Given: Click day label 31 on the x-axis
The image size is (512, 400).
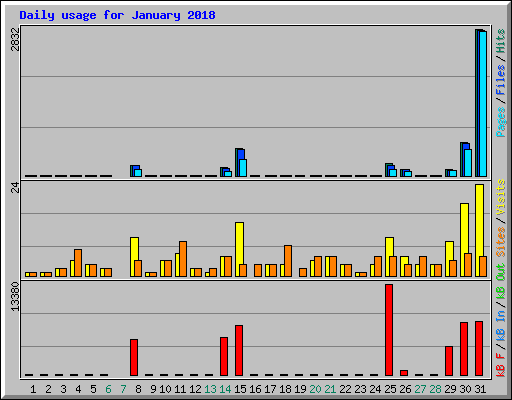Looking at the screenshot, I should [480, 389].
